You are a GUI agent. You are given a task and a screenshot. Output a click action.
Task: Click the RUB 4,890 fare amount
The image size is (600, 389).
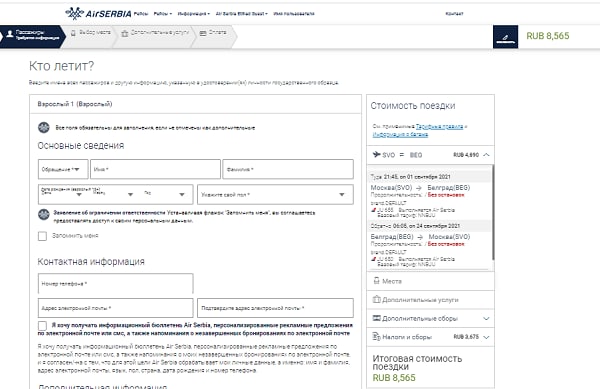[x=466, y=155]
